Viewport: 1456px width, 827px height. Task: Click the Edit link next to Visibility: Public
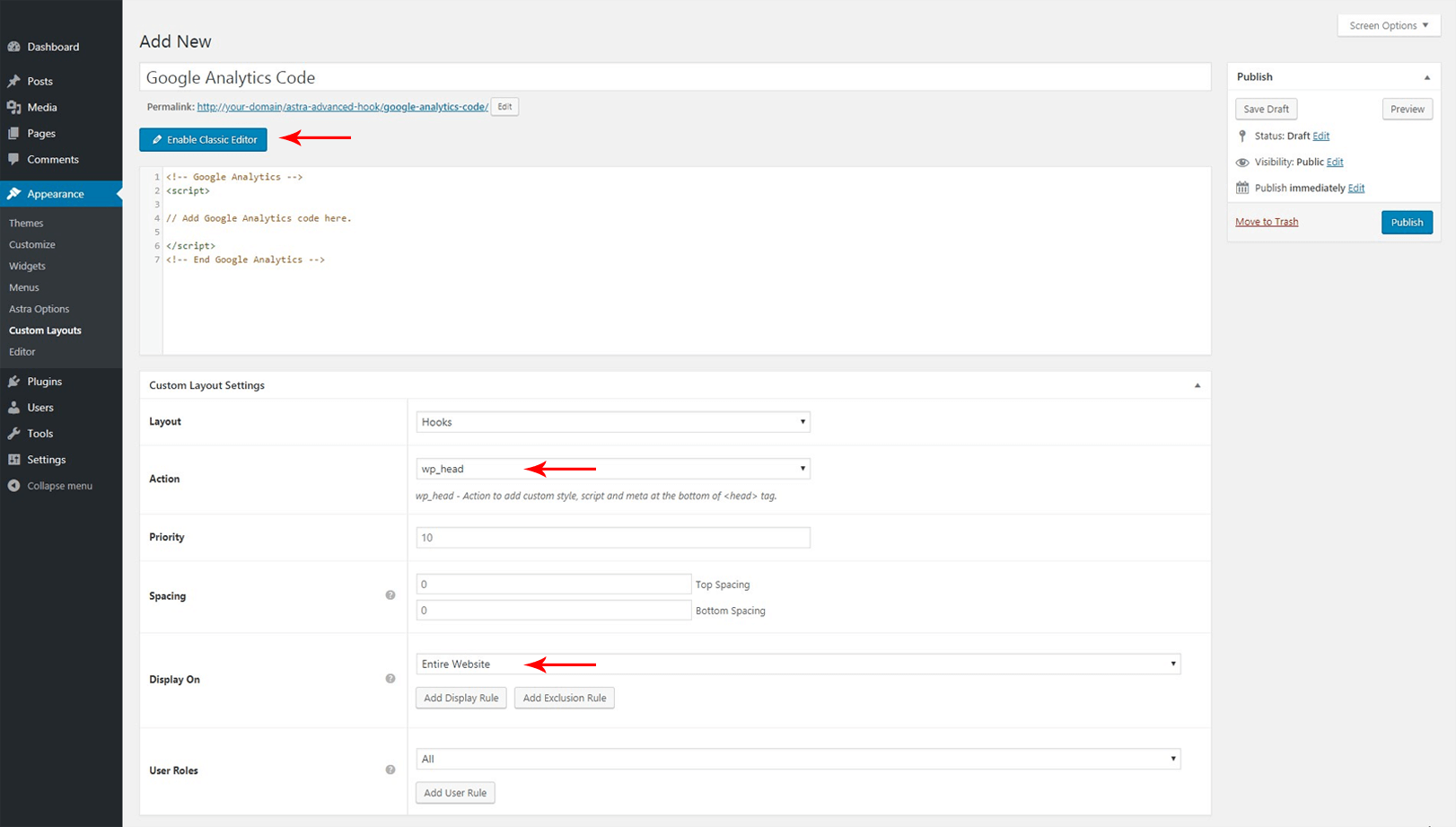1335,163
